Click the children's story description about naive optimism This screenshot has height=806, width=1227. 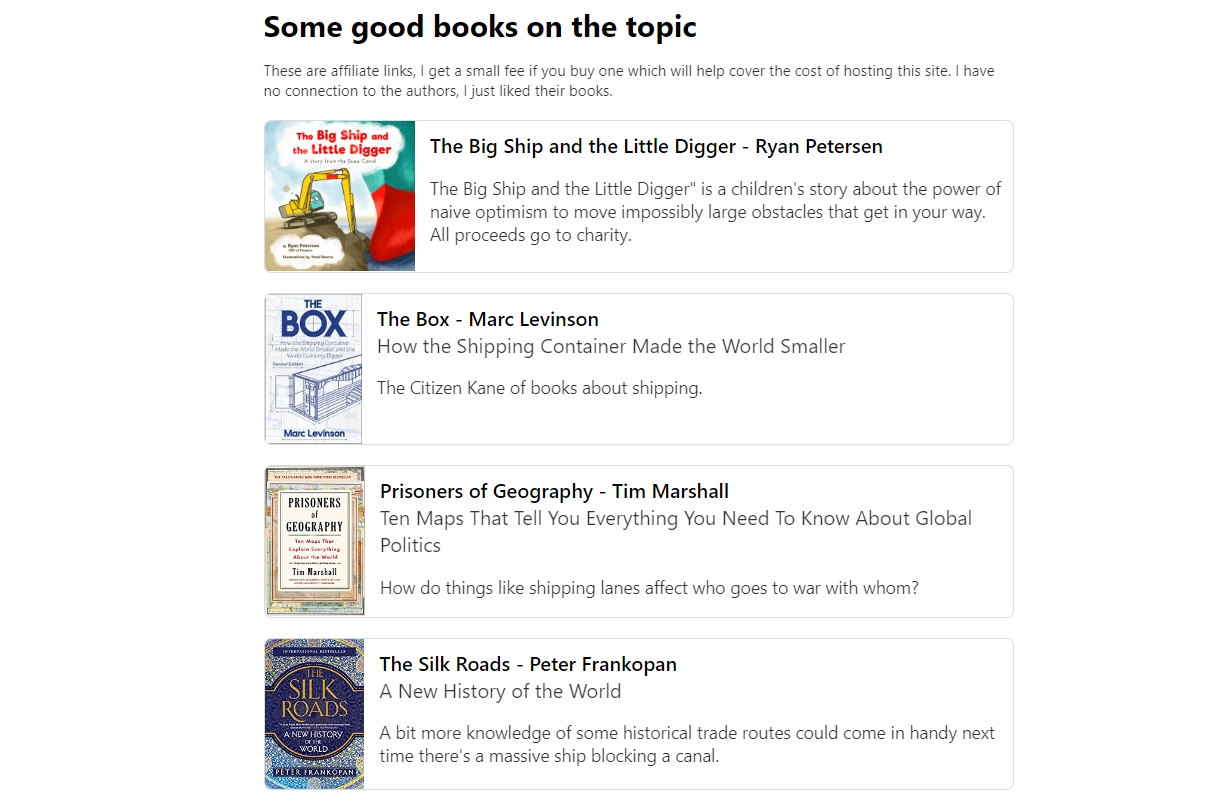tap(715, 212)
